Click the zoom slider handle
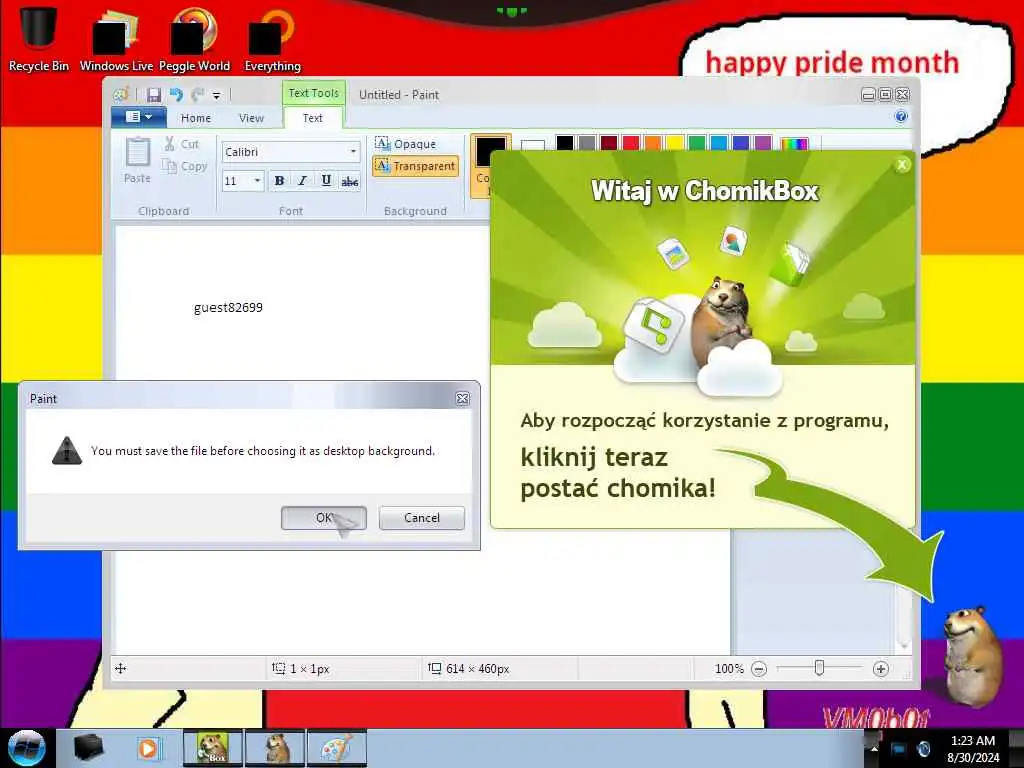Image resolution: width=1024 pixels, height=768 pixels. coord(819,668)
